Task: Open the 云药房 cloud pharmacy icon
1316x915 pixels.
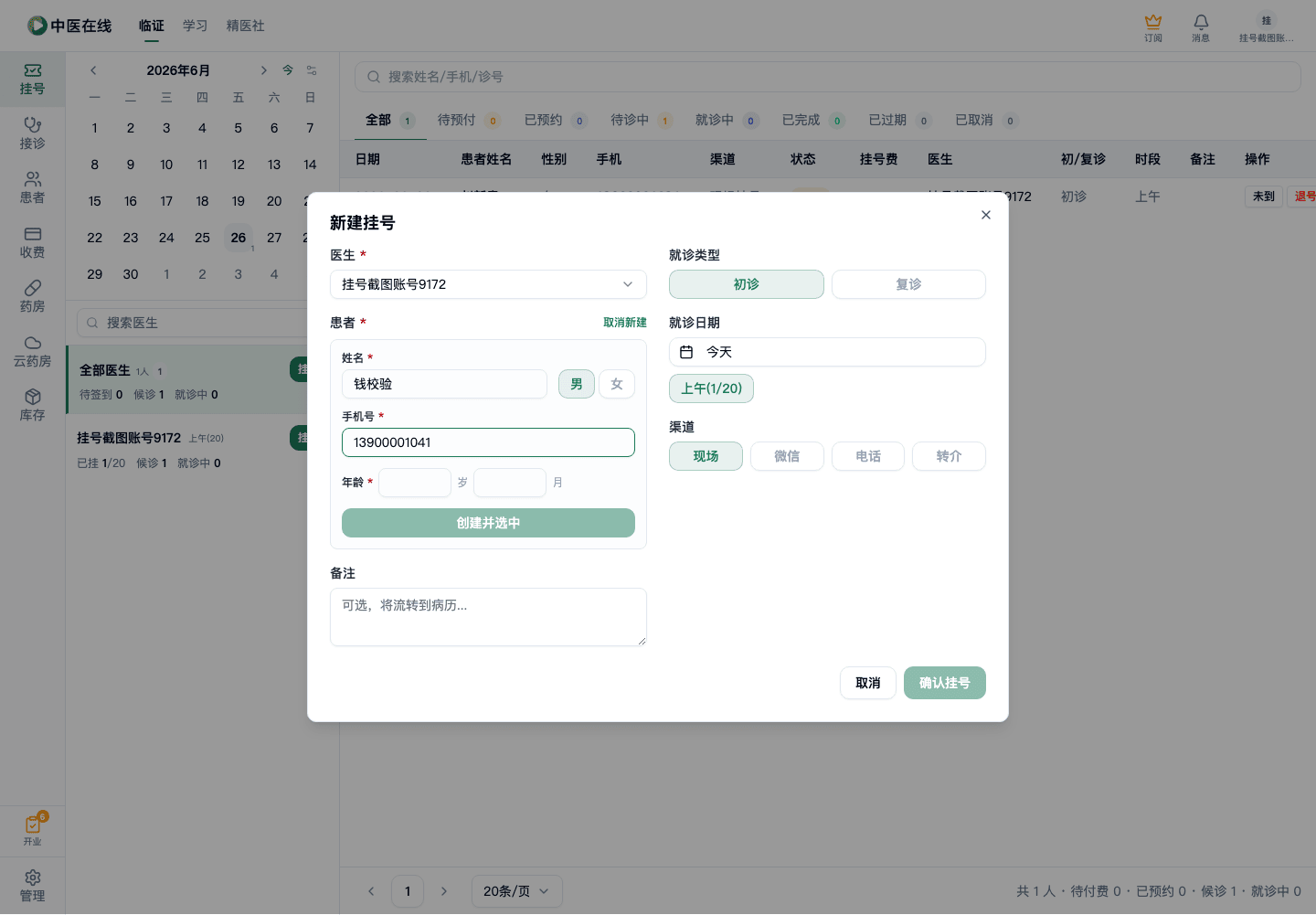Action: (x=32, y=352)
